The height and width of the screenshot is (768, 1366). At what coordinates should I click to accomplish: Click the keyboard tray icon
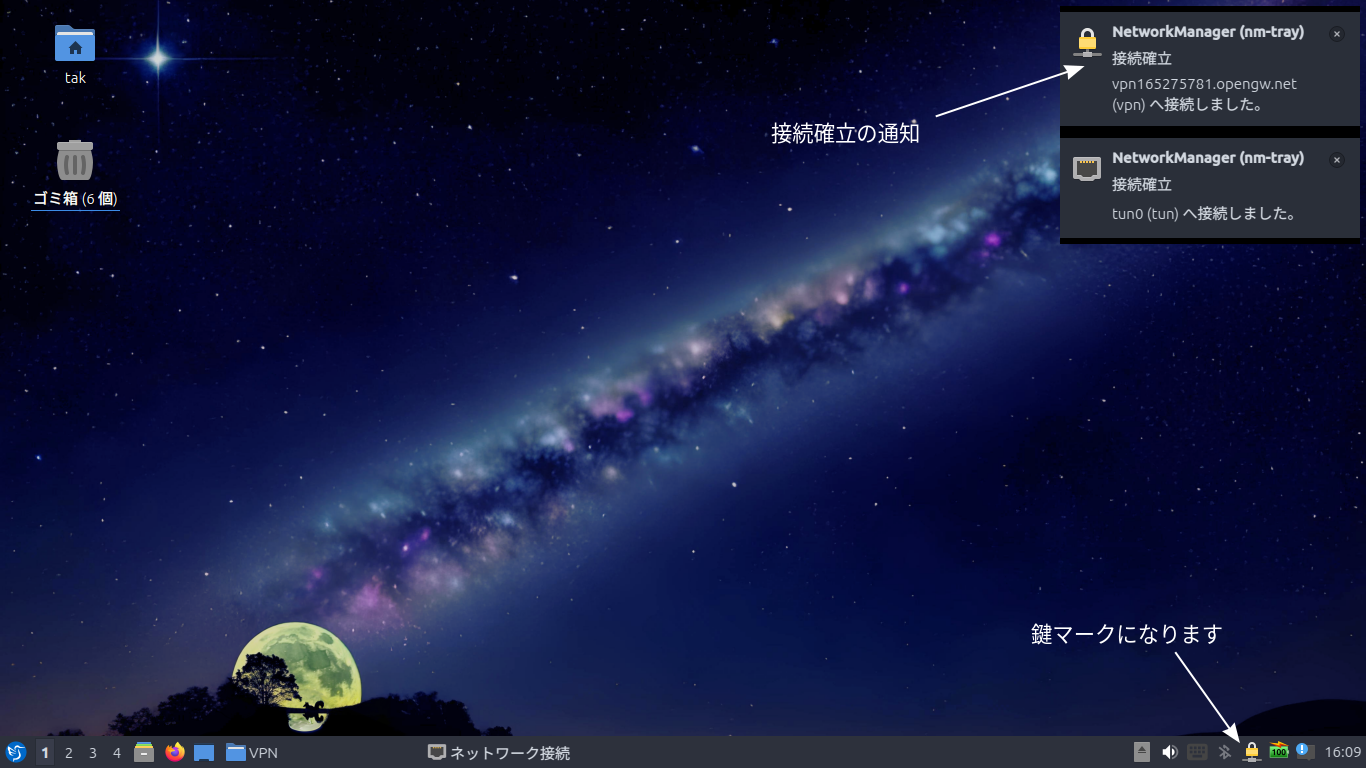1197,752
